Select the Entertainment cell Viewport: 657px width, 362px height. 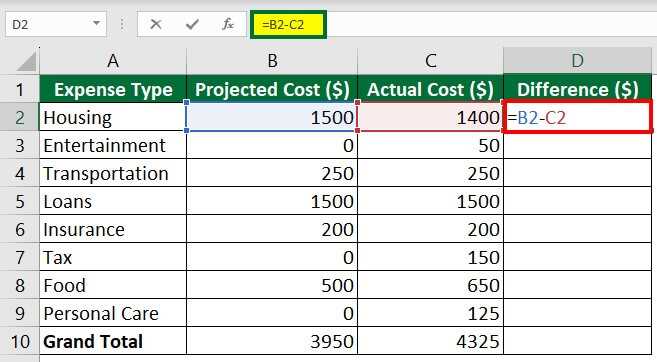(113, 145)
